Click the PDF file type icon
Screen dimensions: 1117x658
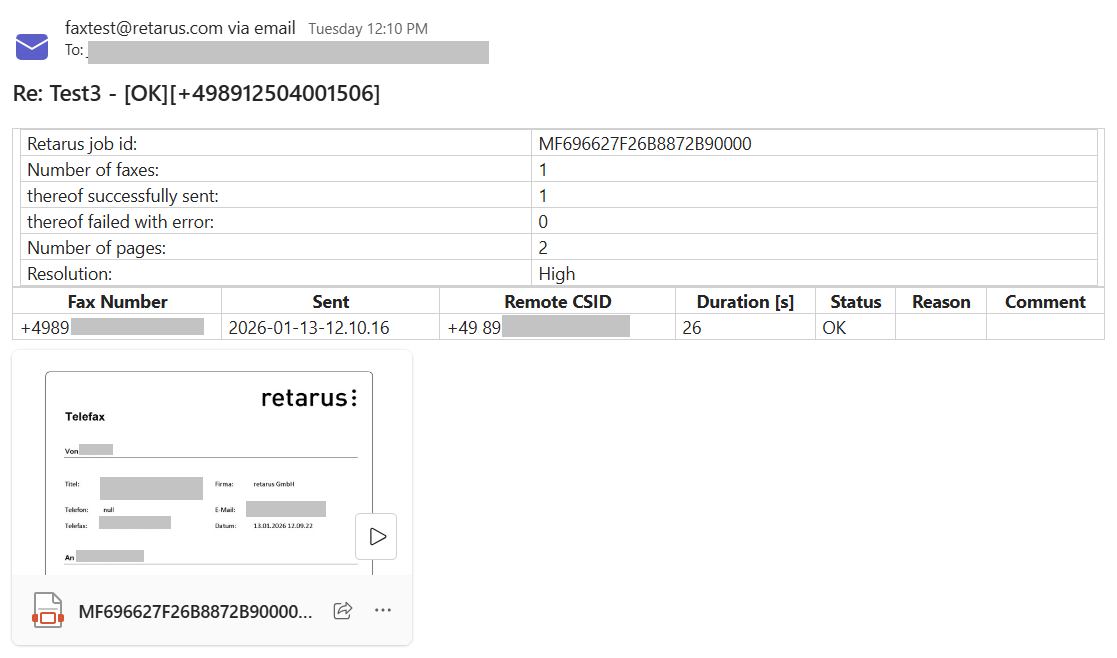pyautogui.click(x=47, y=610)
